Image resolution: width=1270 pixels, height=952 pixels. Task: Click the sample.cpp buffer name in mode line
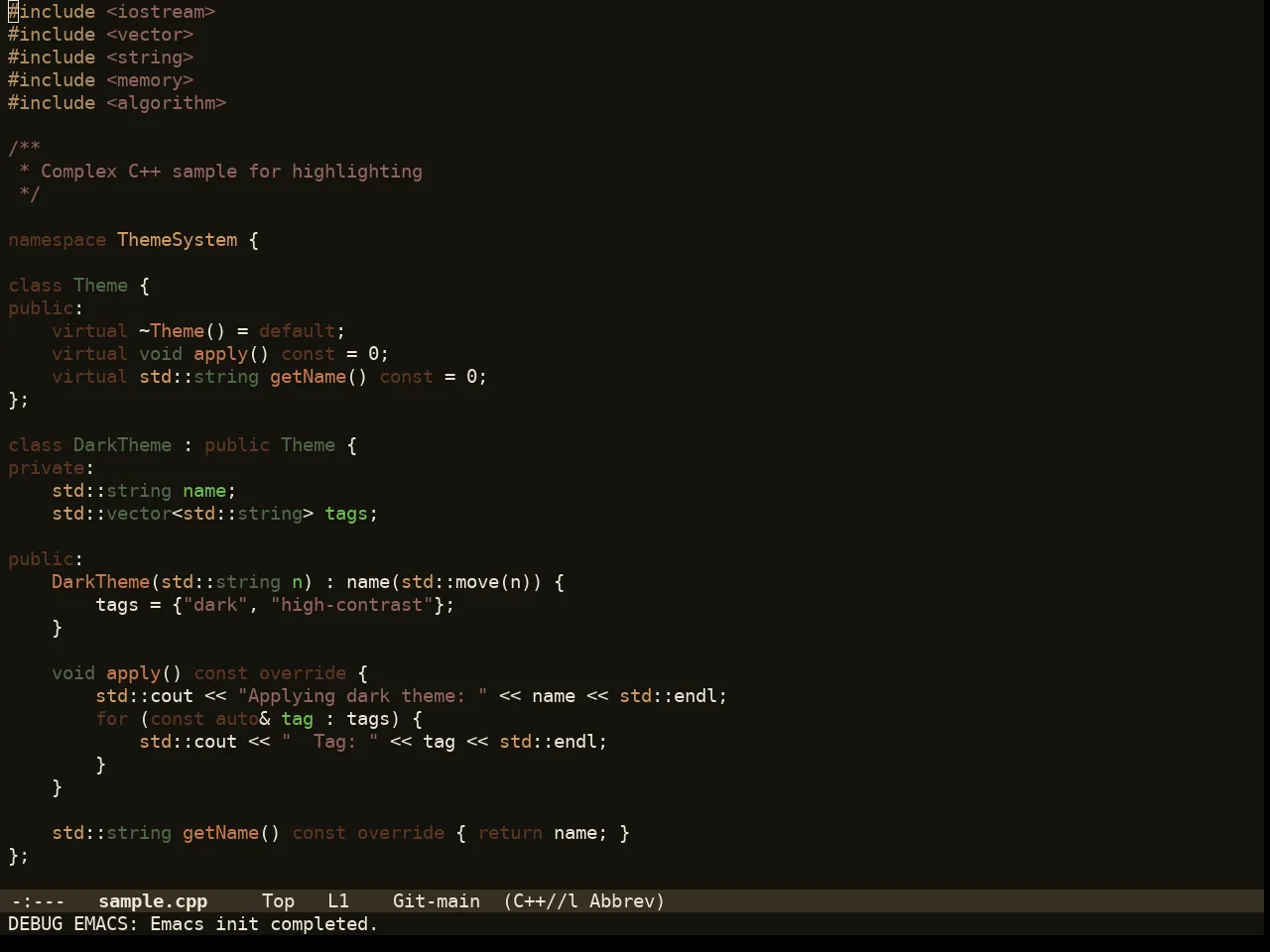(153, 901)
